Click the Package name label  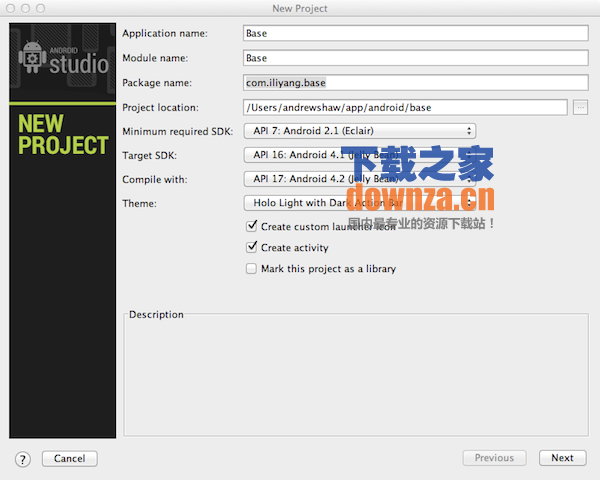[x=157, y=83]
